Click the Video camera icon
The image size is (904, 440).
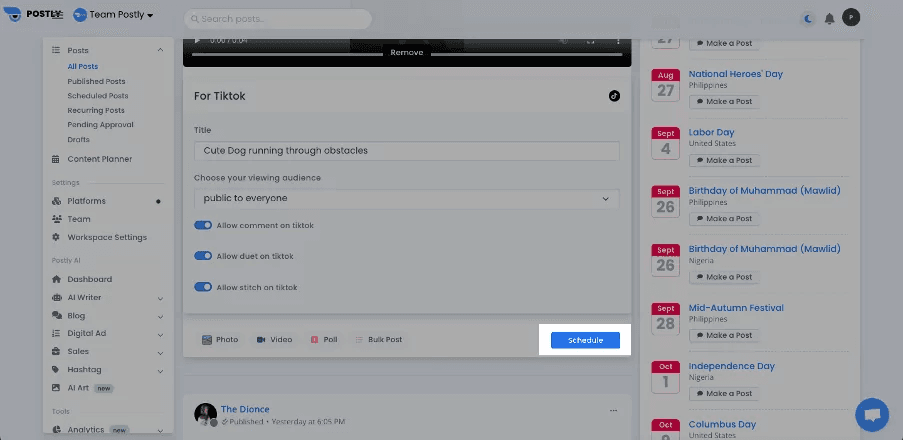tap(261, 340)
